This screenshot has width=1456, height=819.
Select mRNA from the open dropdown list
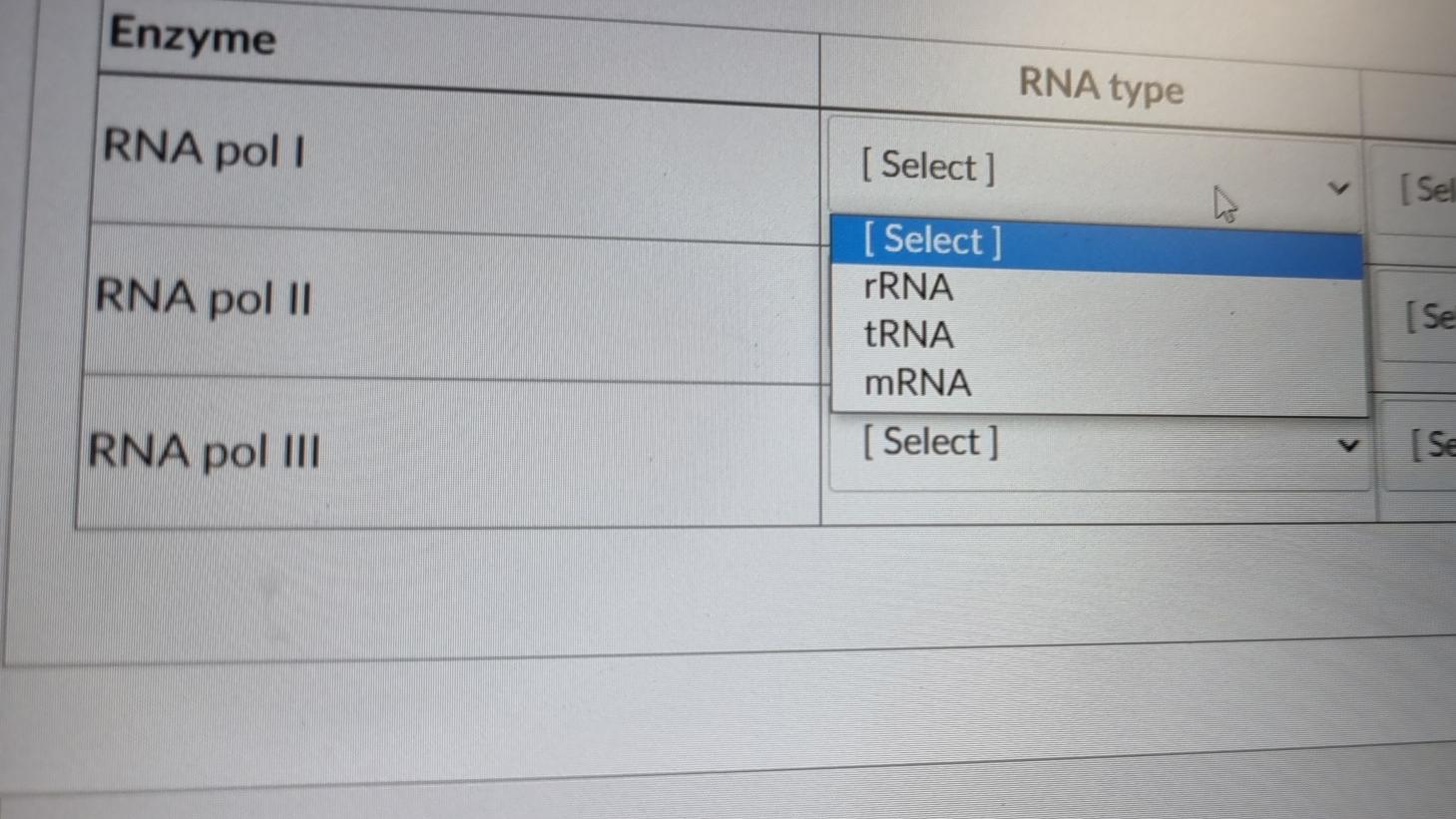point(916,382)
